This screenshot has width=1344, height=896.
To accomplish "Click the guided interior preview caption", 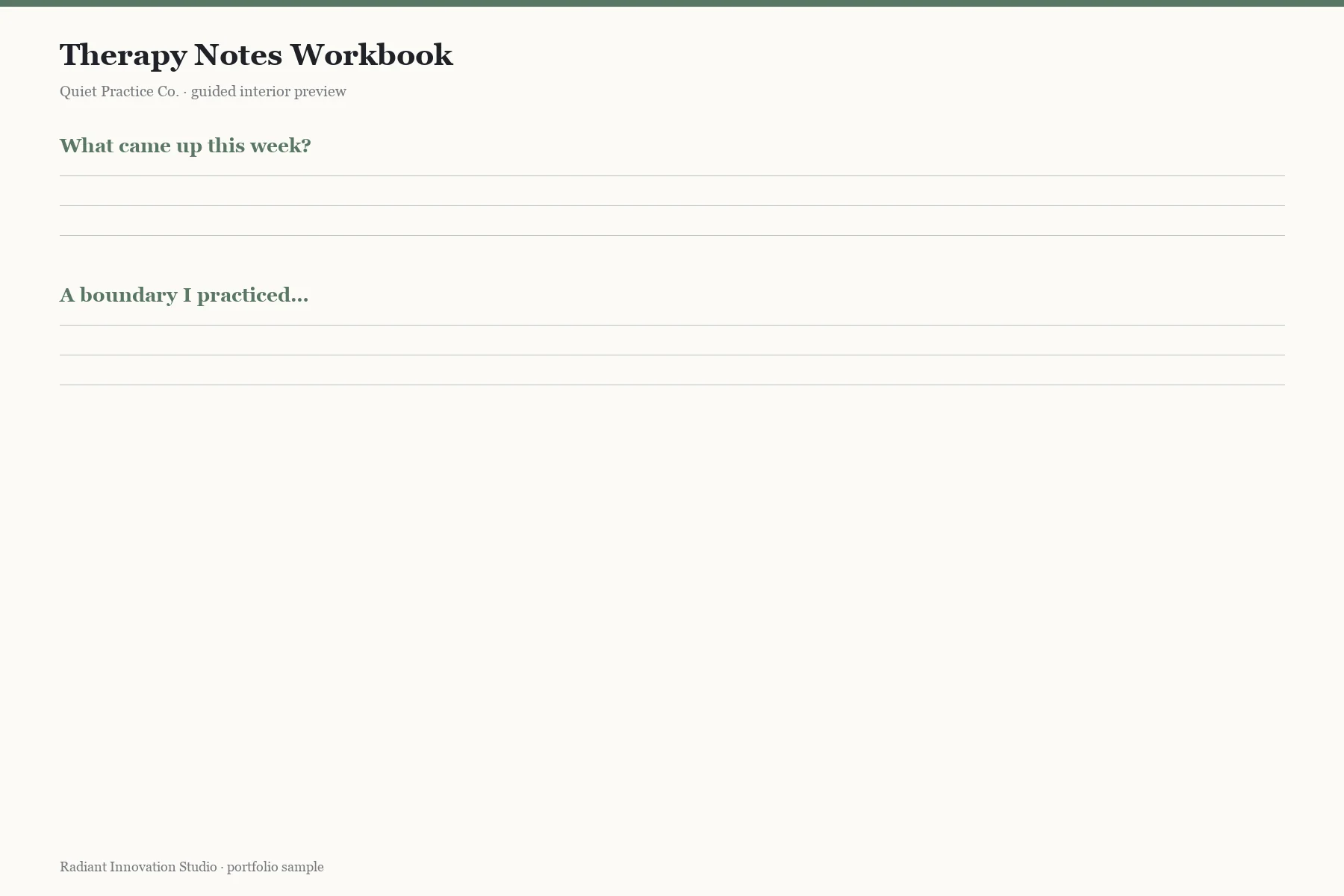I will point(269,91).
